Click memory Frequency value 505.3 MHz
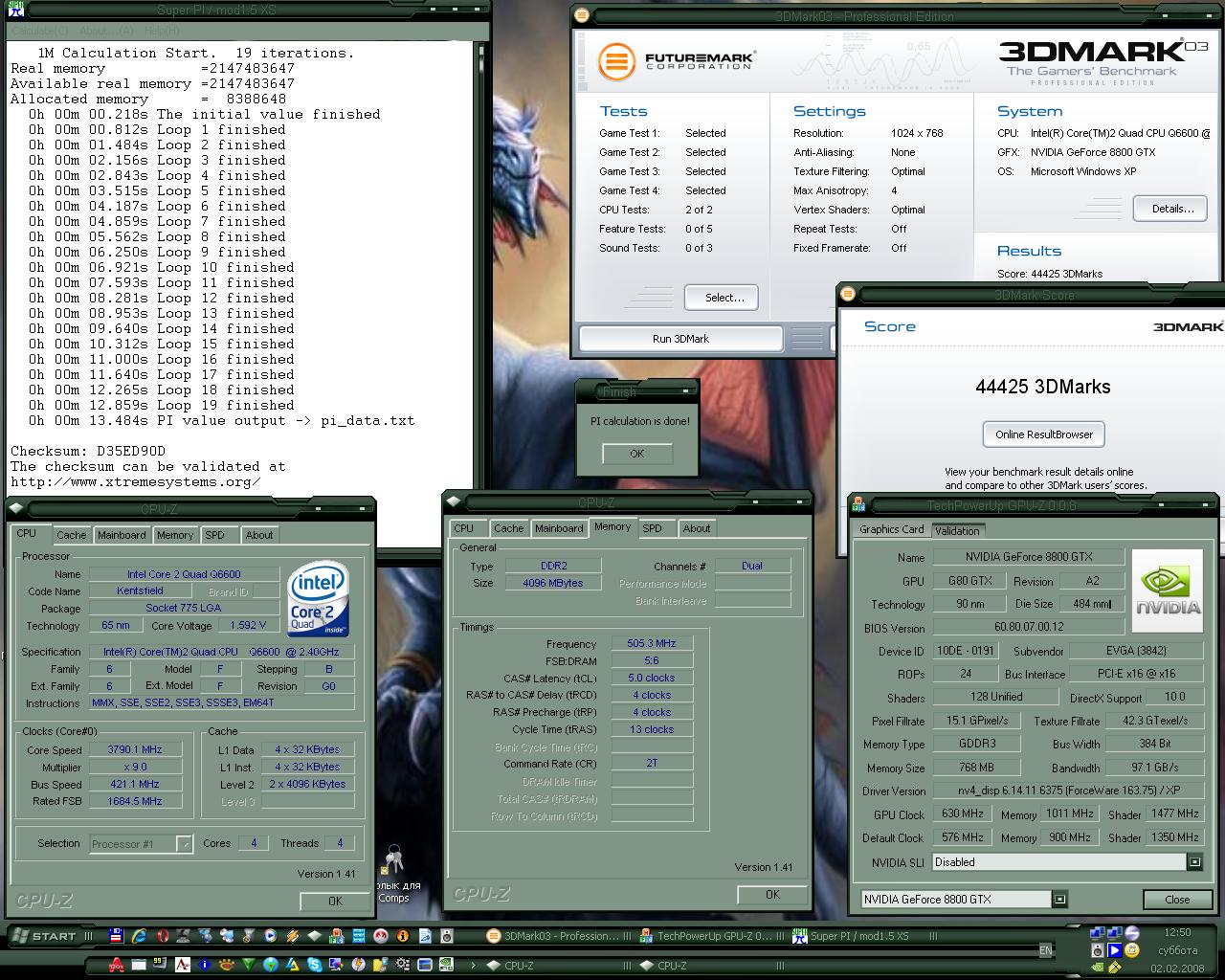 [x=652, y=643]
